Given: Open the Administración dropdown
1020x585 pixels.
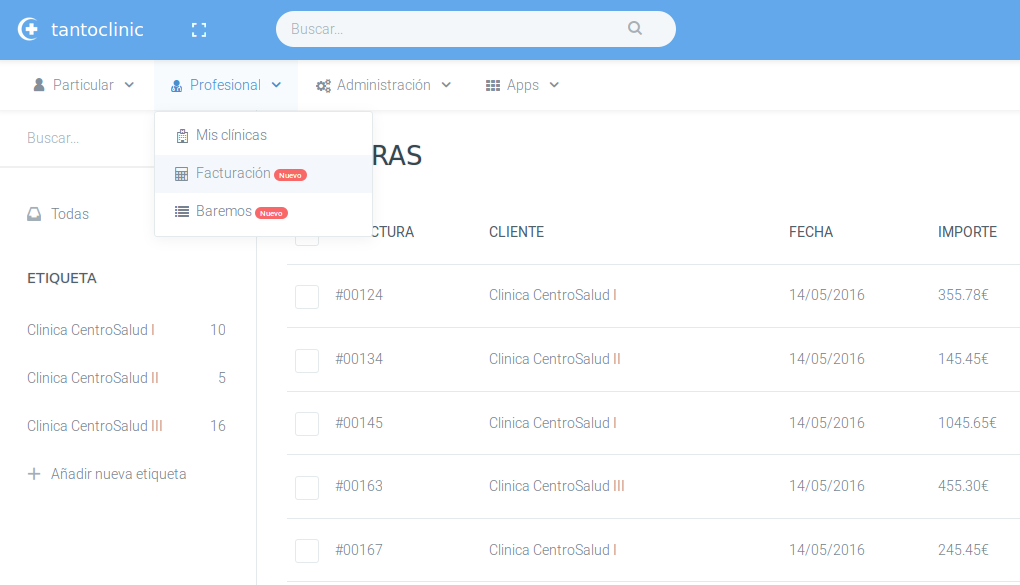Looking at the screenshot, I should (x=384, y=85).
